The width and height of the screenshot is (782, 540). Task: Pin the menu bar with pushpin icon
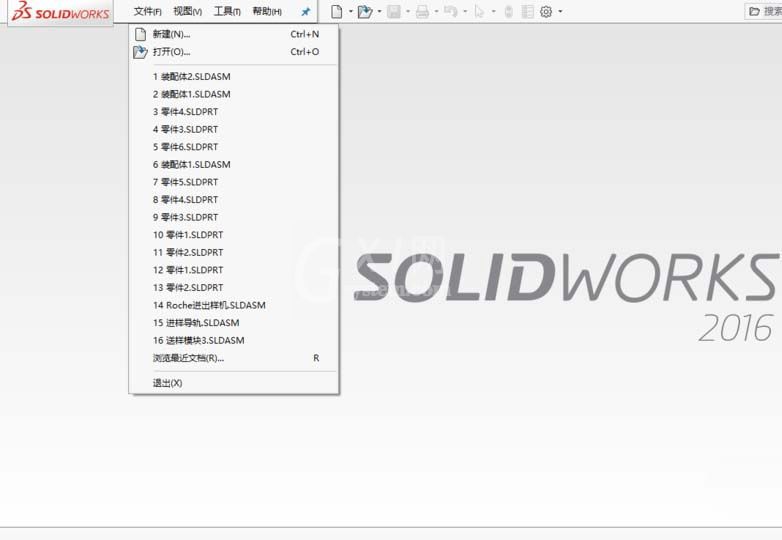pos(306,11)
